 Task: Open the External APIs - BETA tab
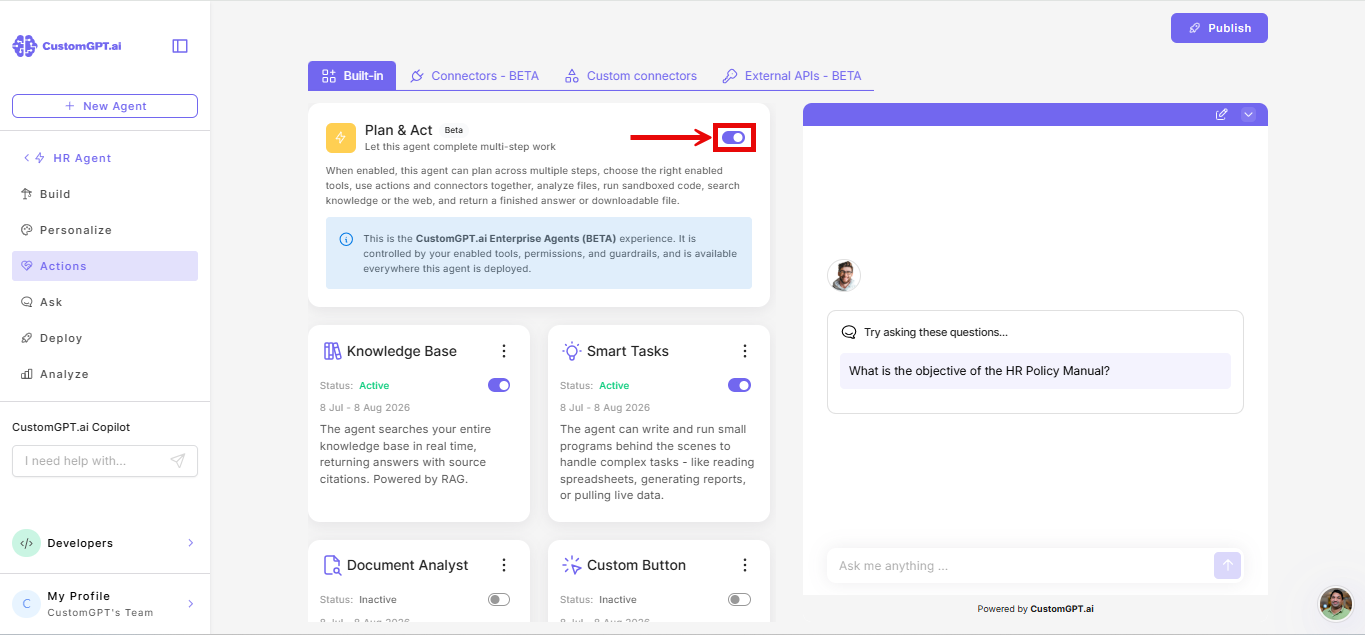point(791,76)
